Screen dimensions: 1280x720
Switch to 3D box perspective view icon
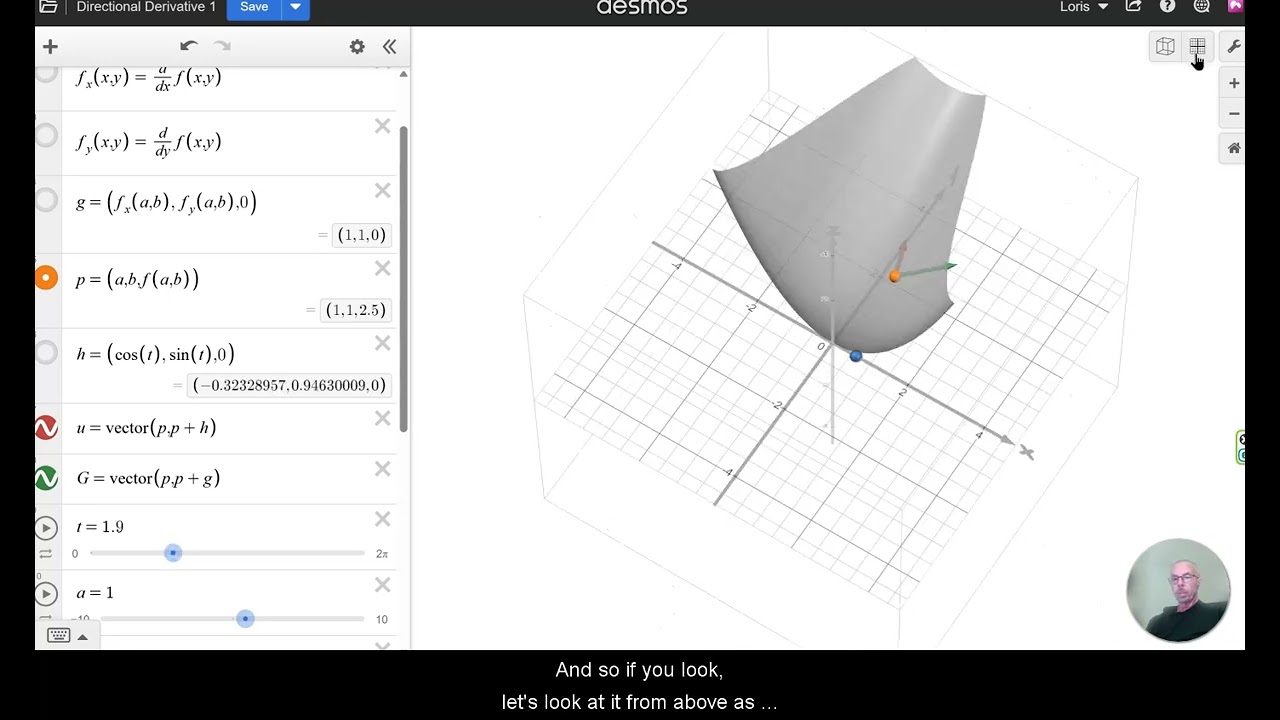pos(1165,47)
